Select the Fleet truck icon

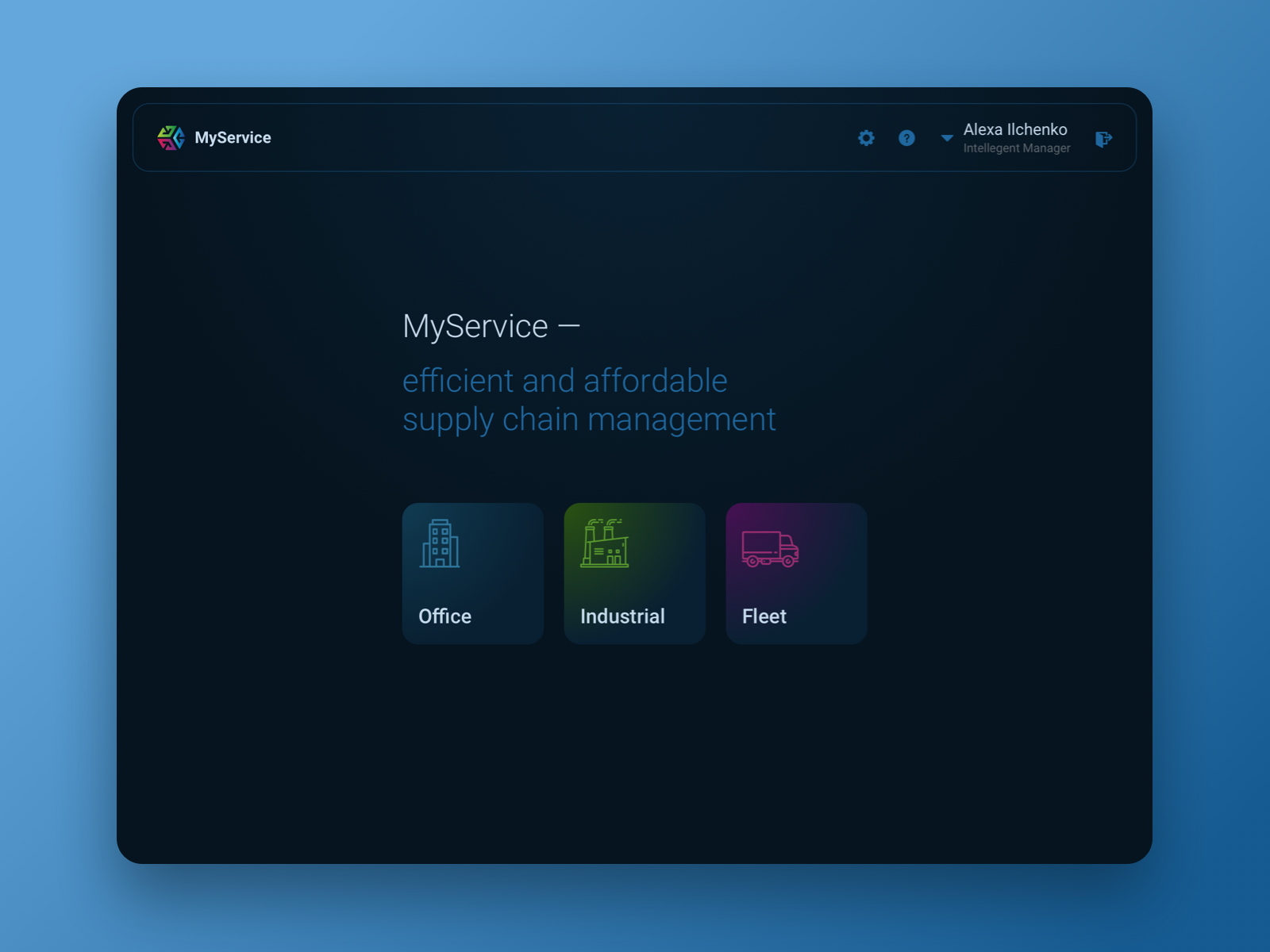click(x=770, y=547)
